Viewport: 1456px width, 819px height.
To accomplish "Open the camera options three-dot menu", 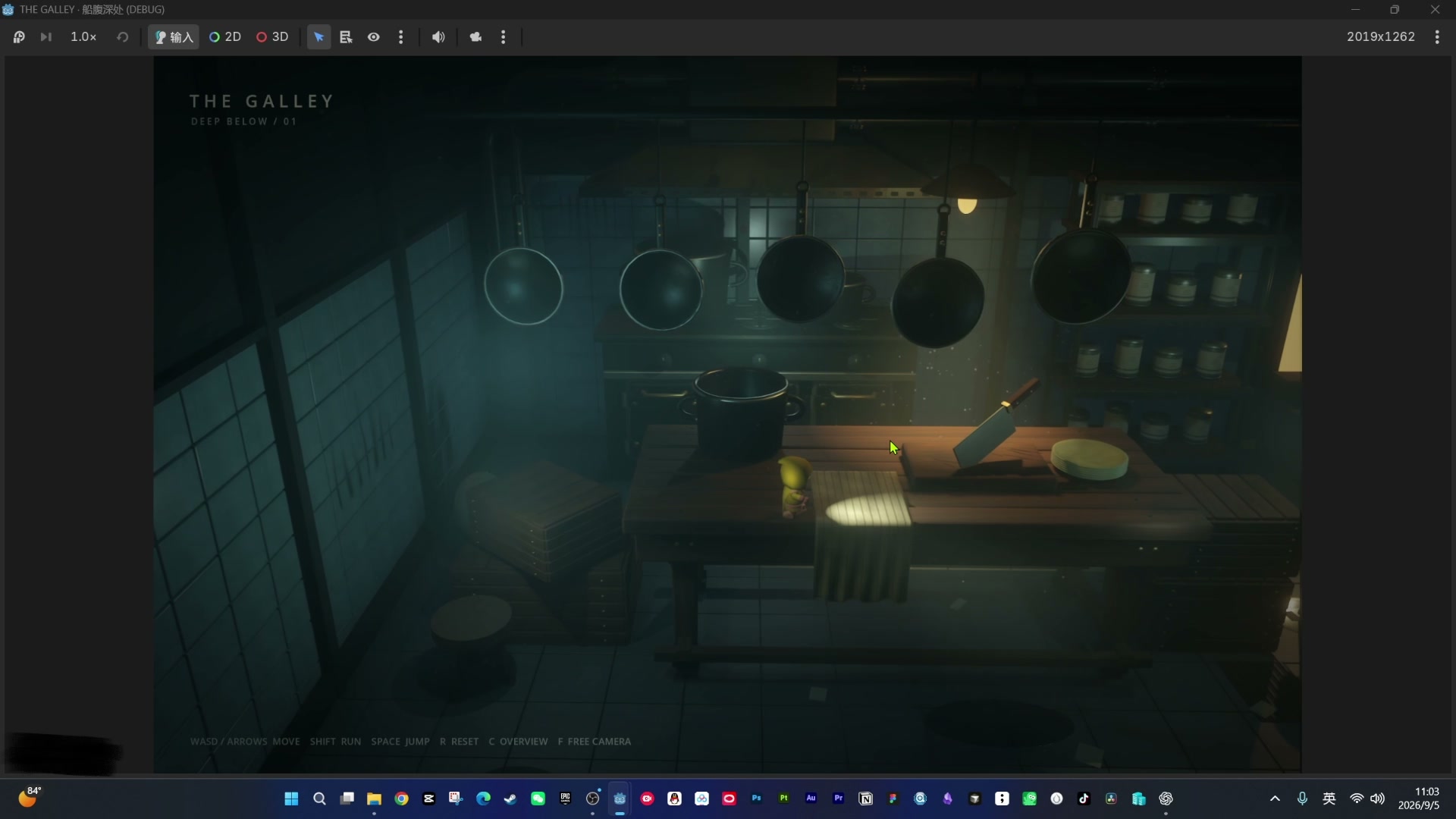I will [504, 36].
